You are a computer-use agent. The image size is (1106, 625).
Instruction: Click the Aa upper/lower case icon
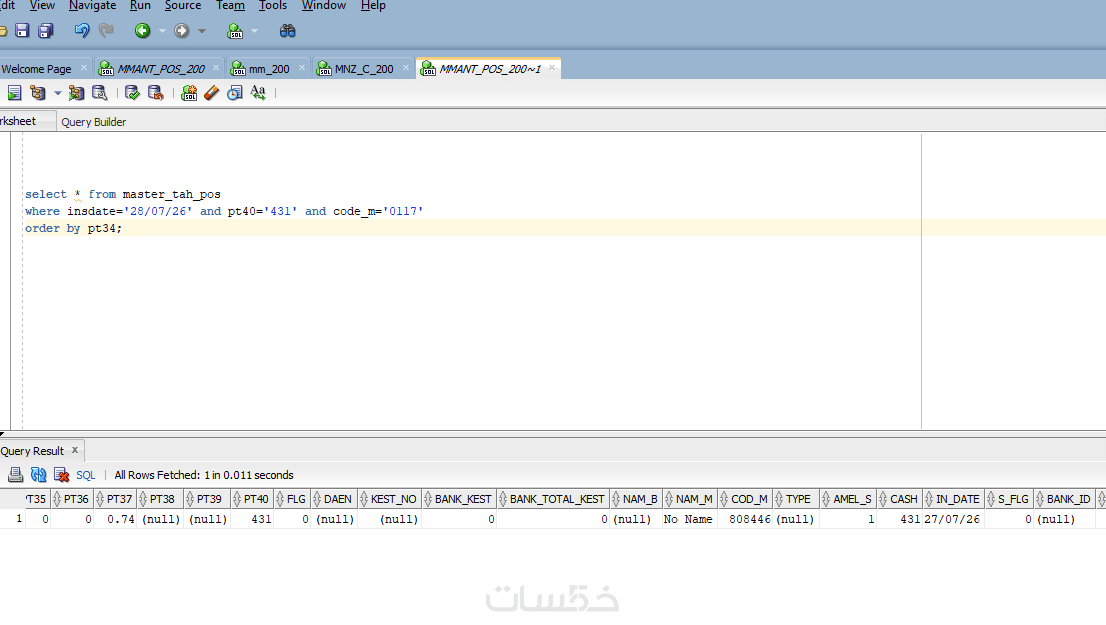click(258, 92)
